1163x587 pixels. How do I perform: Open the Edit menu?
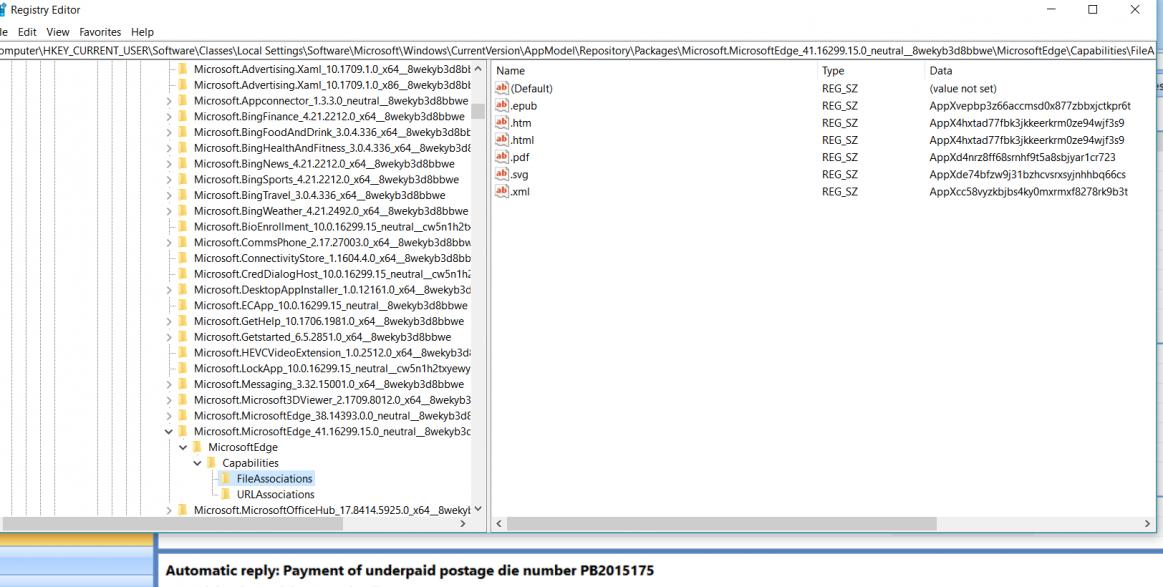pyautogui.click(x=27, y=32)
